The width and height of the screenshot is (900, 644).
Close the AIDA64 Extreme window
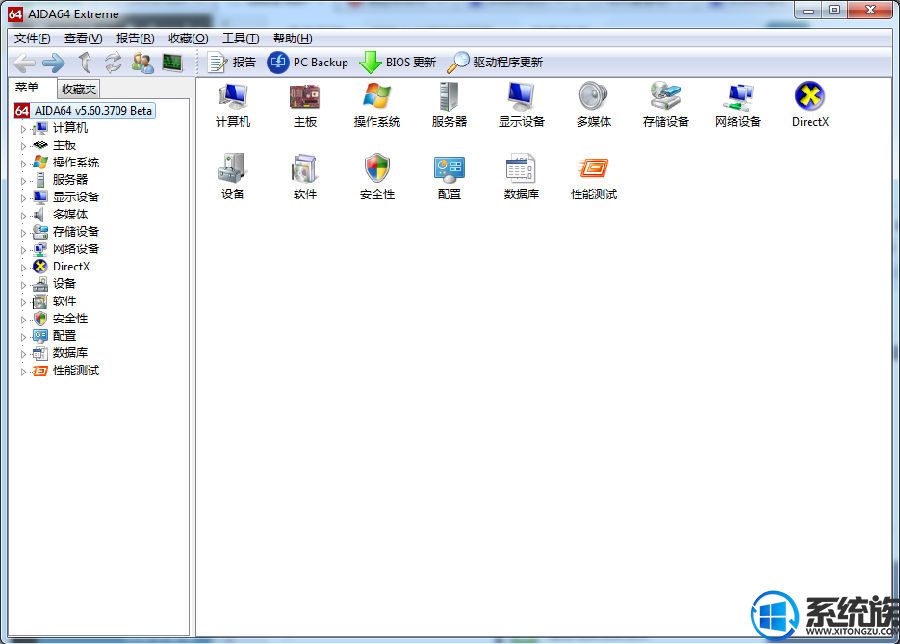tap(870, 10)
